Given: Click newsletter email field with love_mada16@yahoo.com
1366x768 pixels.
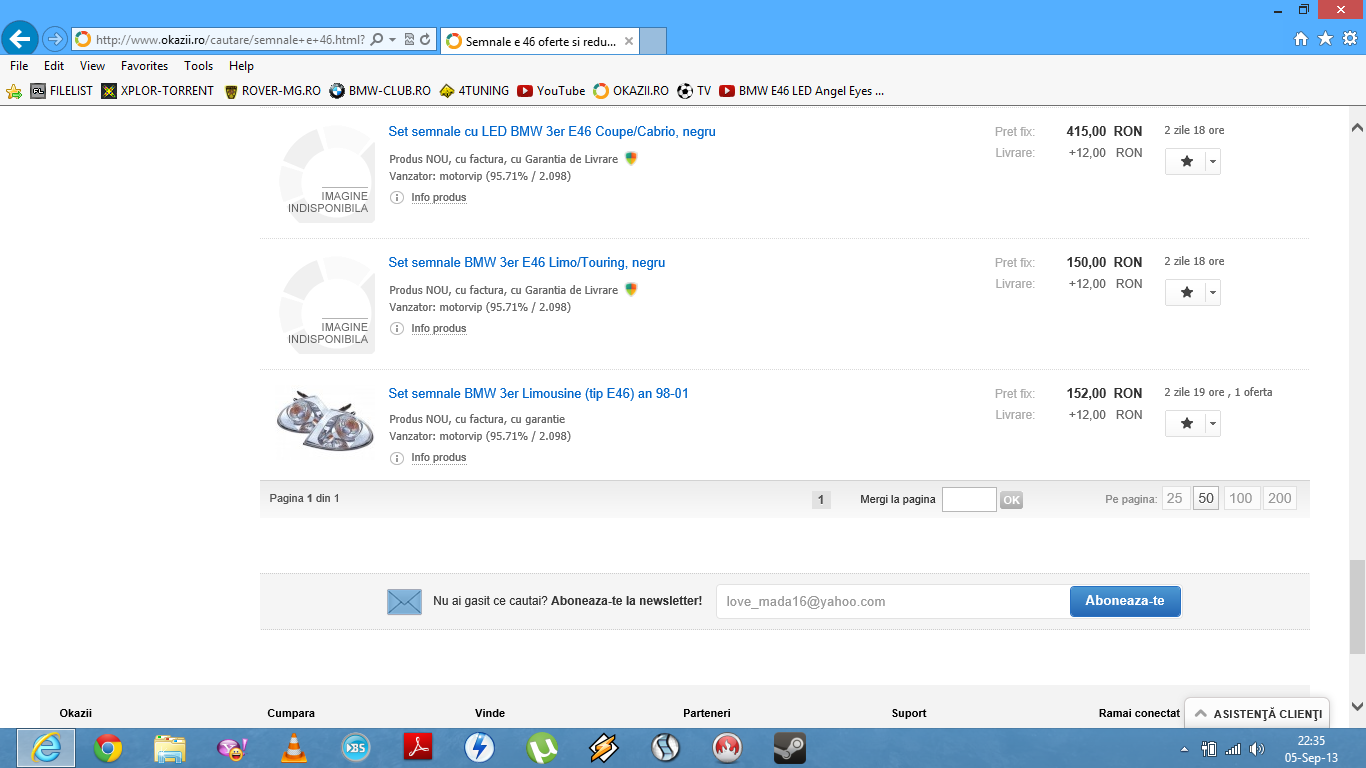Looking at the screenshot, I should 893,601.
